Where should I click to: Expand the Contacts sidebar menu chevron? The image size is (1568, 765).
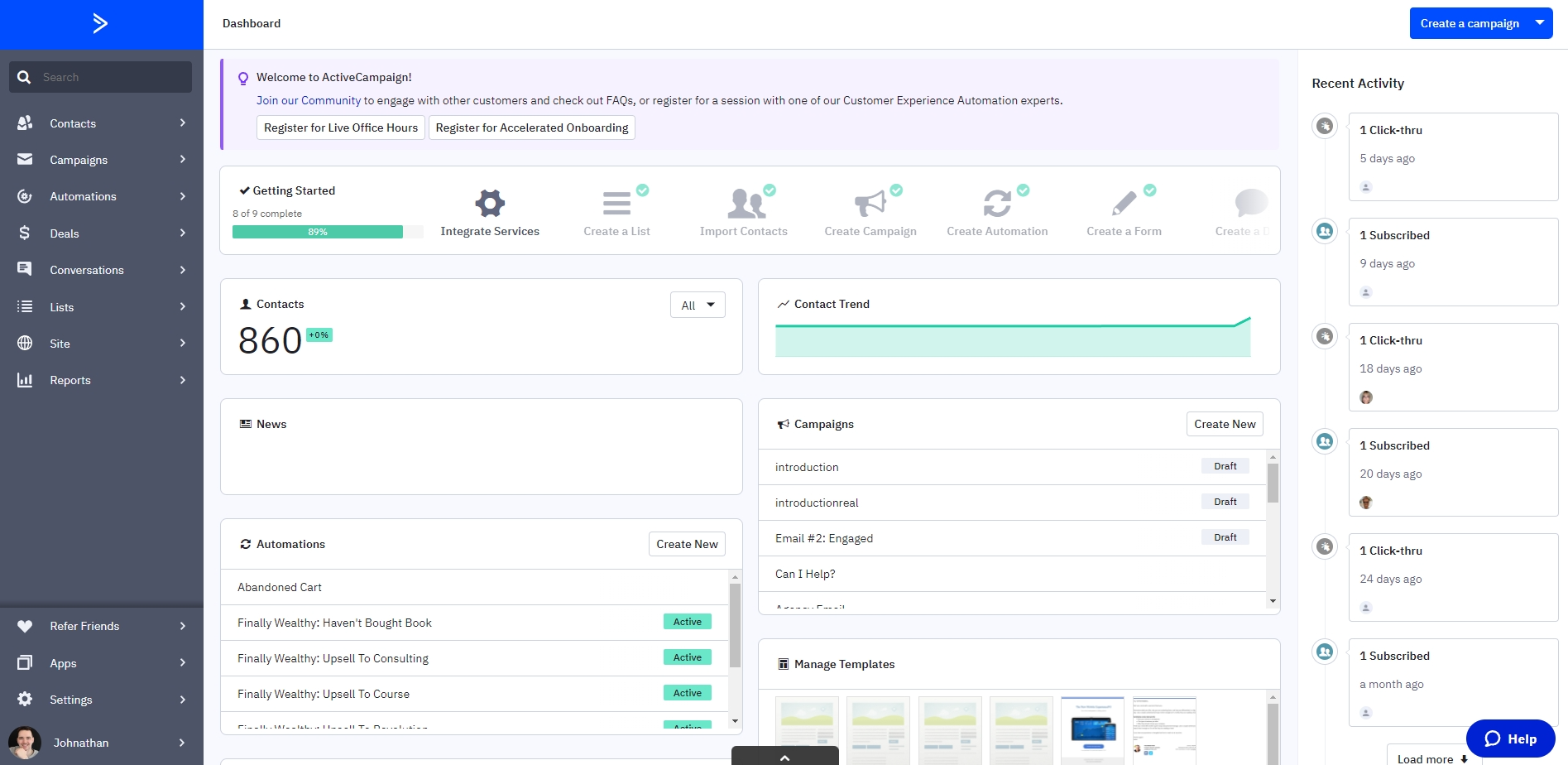point(183,123)
